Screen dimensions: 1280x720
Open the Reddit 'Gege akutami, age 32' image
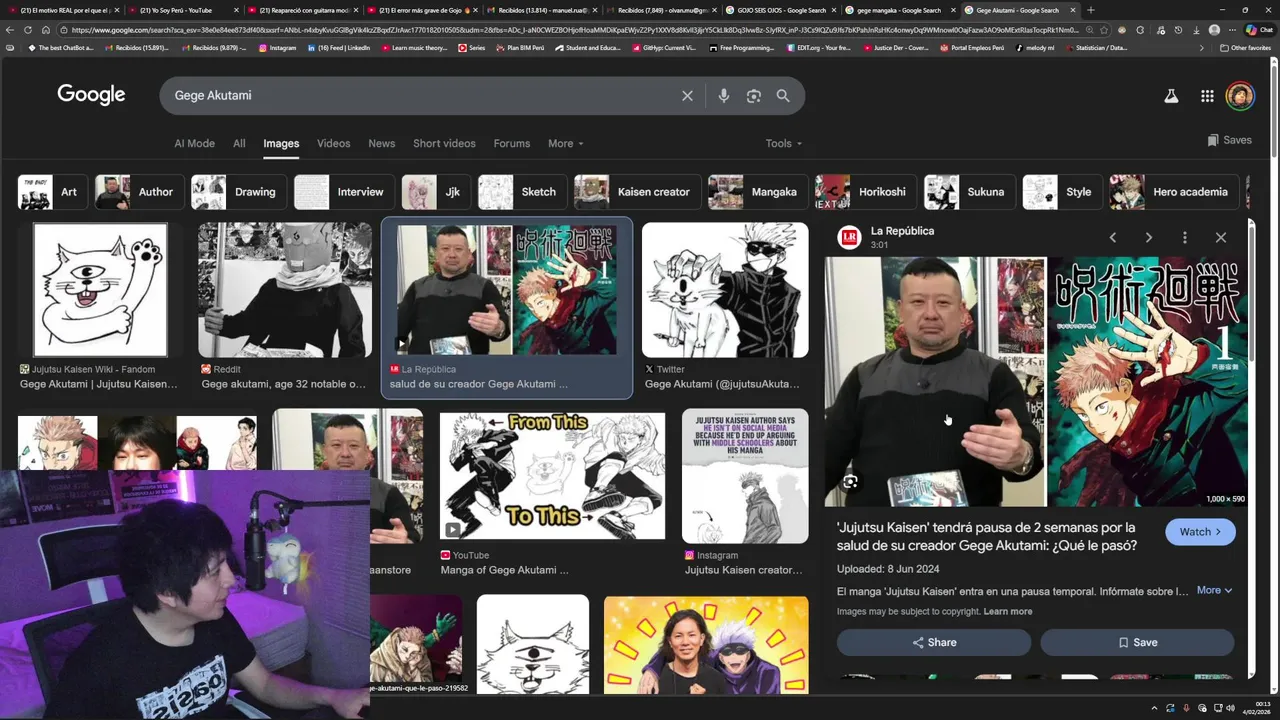285,290
